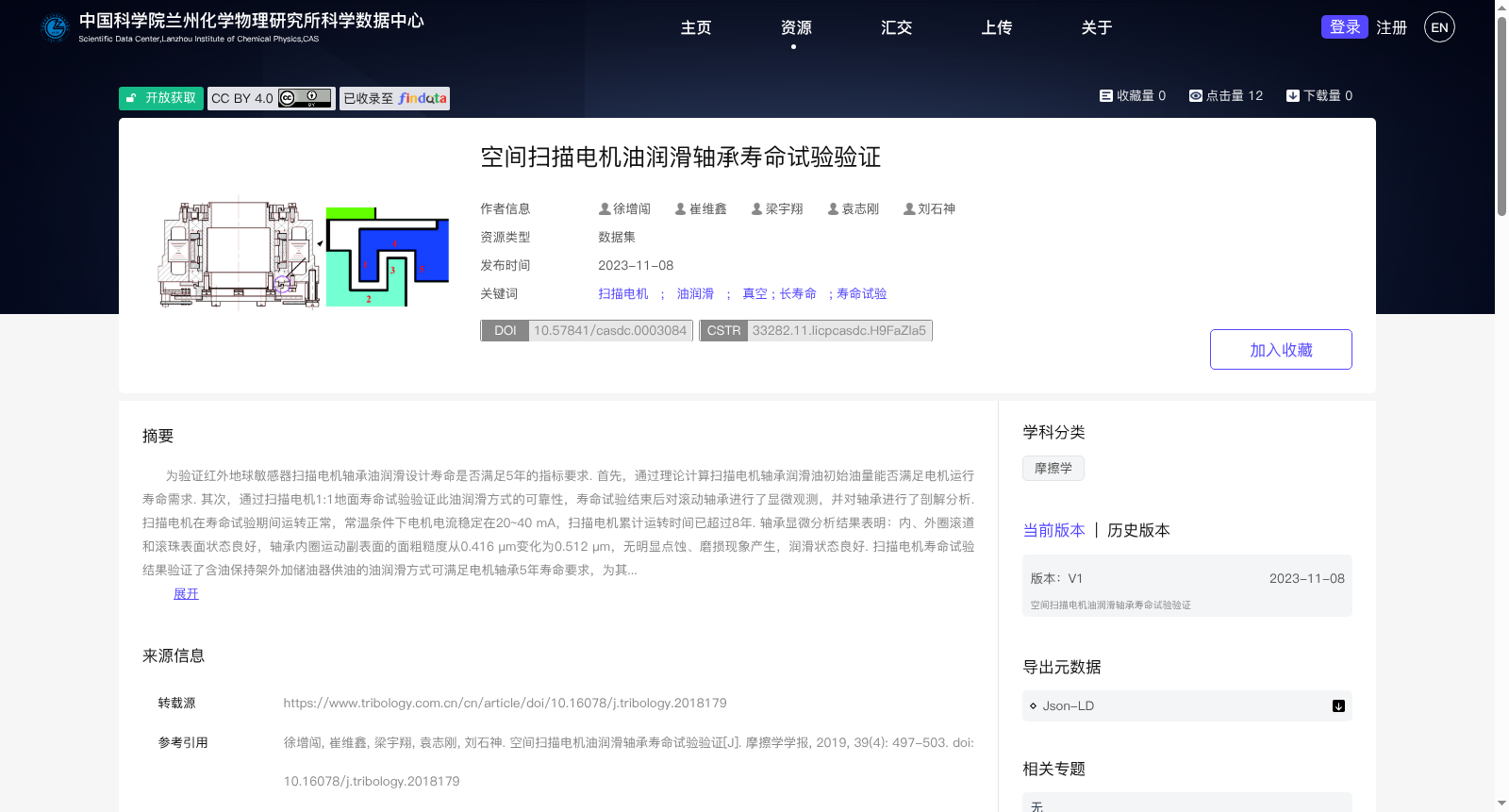Click author 崔维鑫
Viewport: 1509px width, 812px height.
[x=701, y=209]
